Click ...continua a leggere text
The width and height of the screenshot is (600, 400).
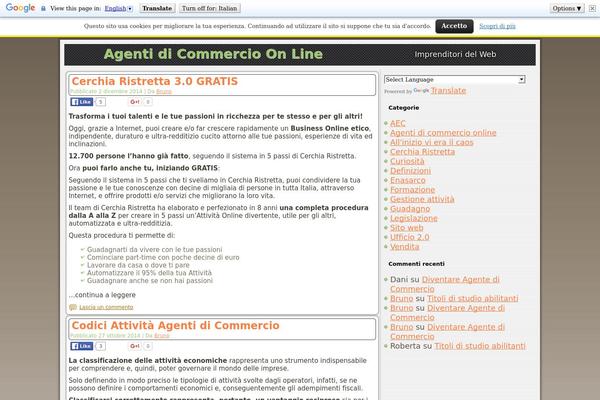pyautogui.click(x=102, y=295)
